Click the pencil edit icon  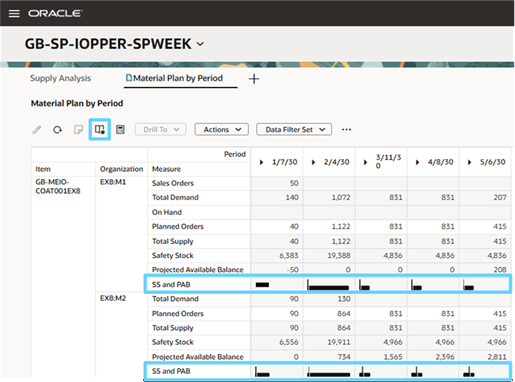37,129
